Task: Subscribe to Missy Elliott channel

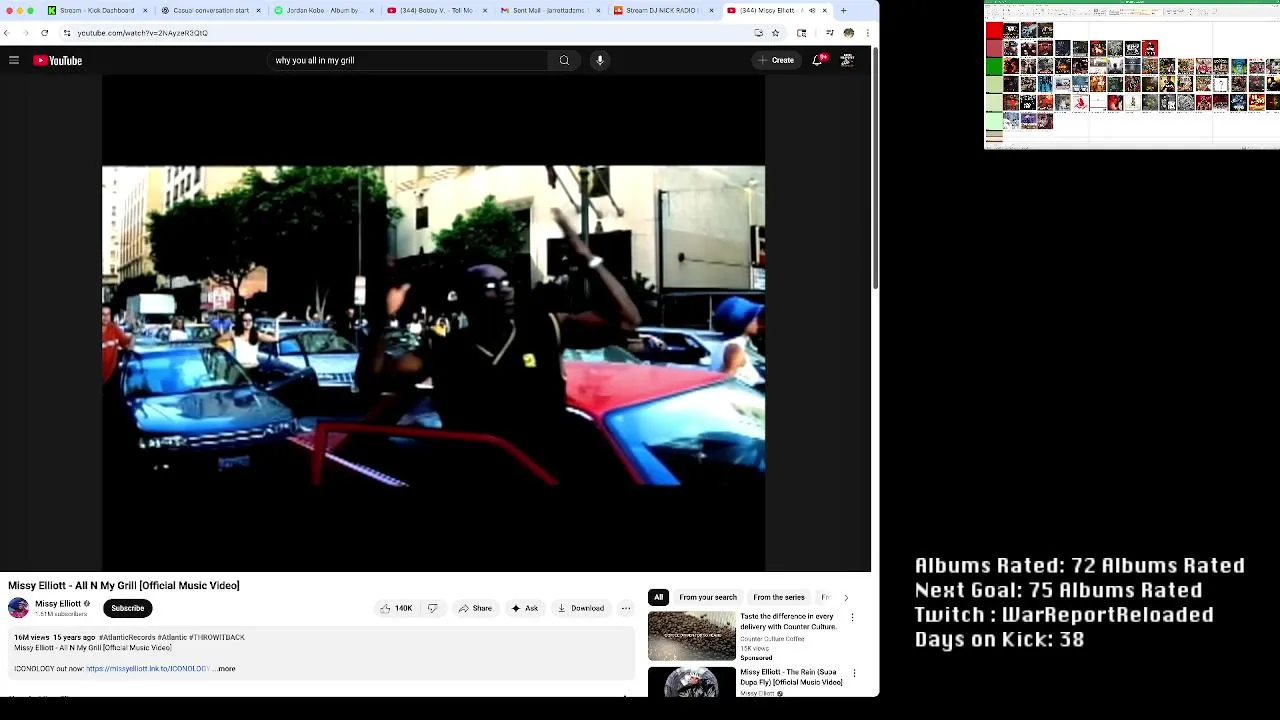Action: coord(127,608)
